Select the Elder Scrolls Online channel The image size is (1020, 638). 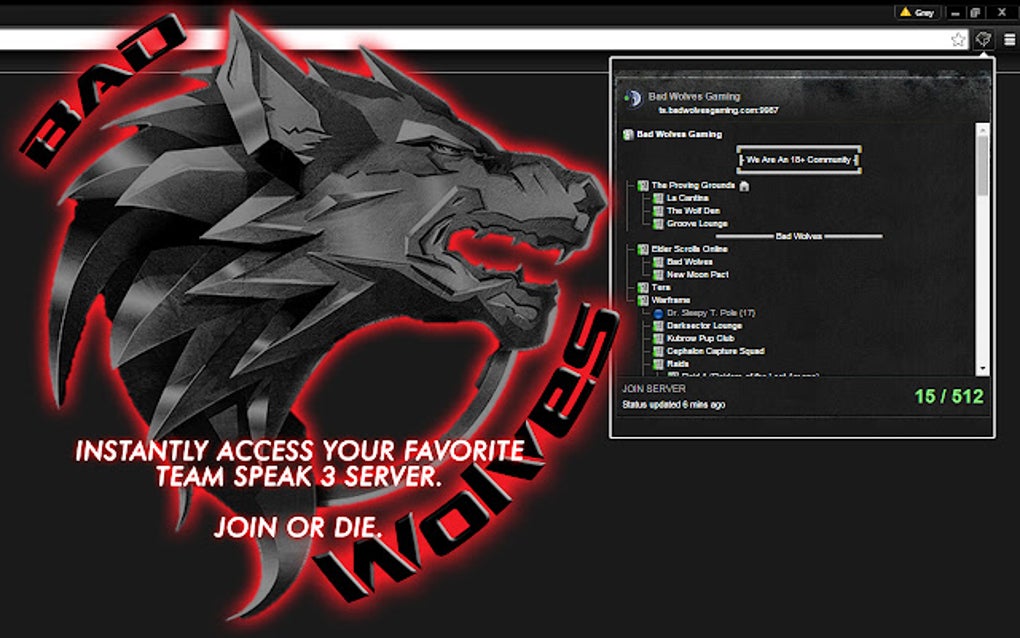click(690, 248)
